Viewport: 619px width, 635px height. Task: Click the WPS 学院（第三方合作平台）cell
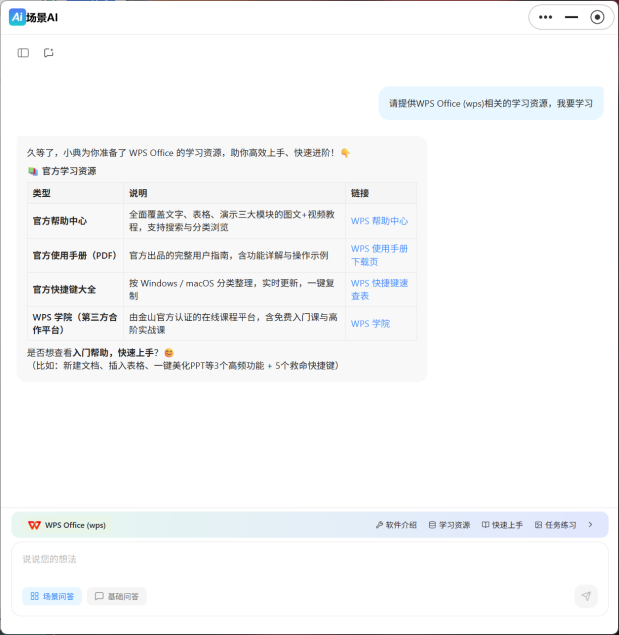pyautogui.click(x=75, y=324)
